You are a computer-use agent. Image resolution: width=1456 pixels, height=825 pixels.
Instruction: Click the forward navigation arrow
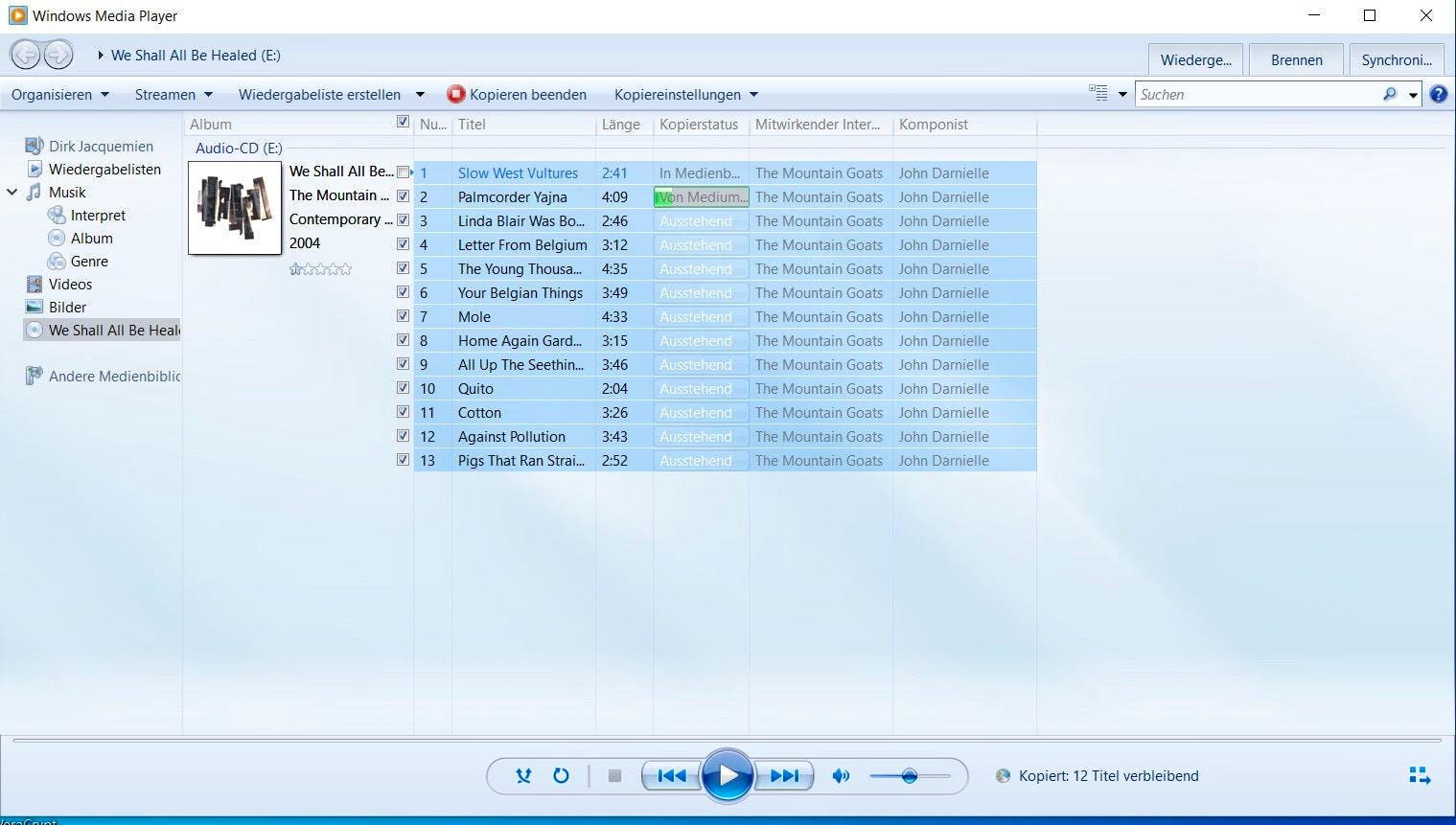click(59, 55)
